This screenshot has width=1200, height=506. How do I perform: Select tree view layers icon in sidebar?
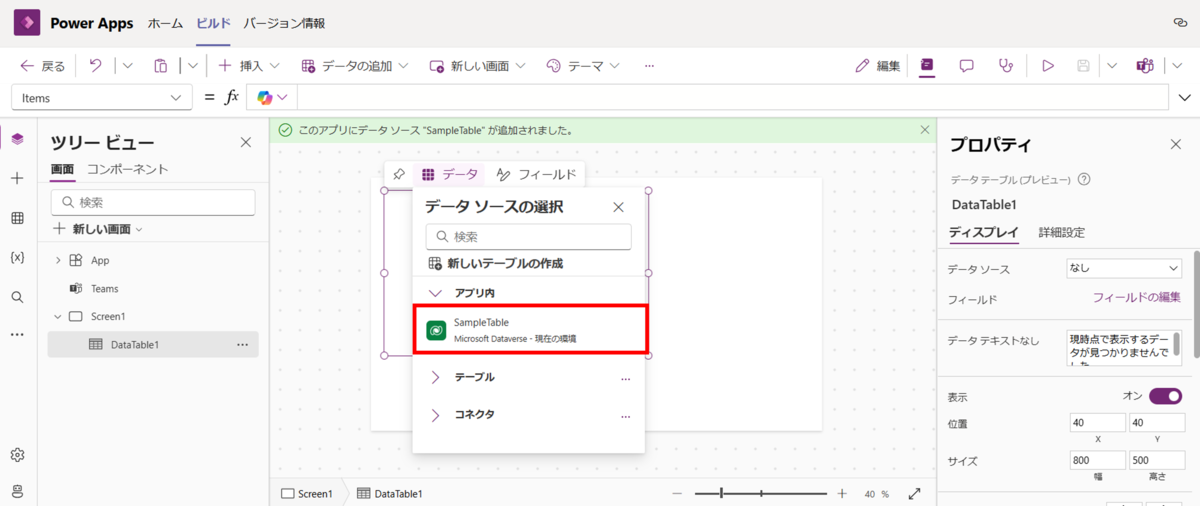17,139
